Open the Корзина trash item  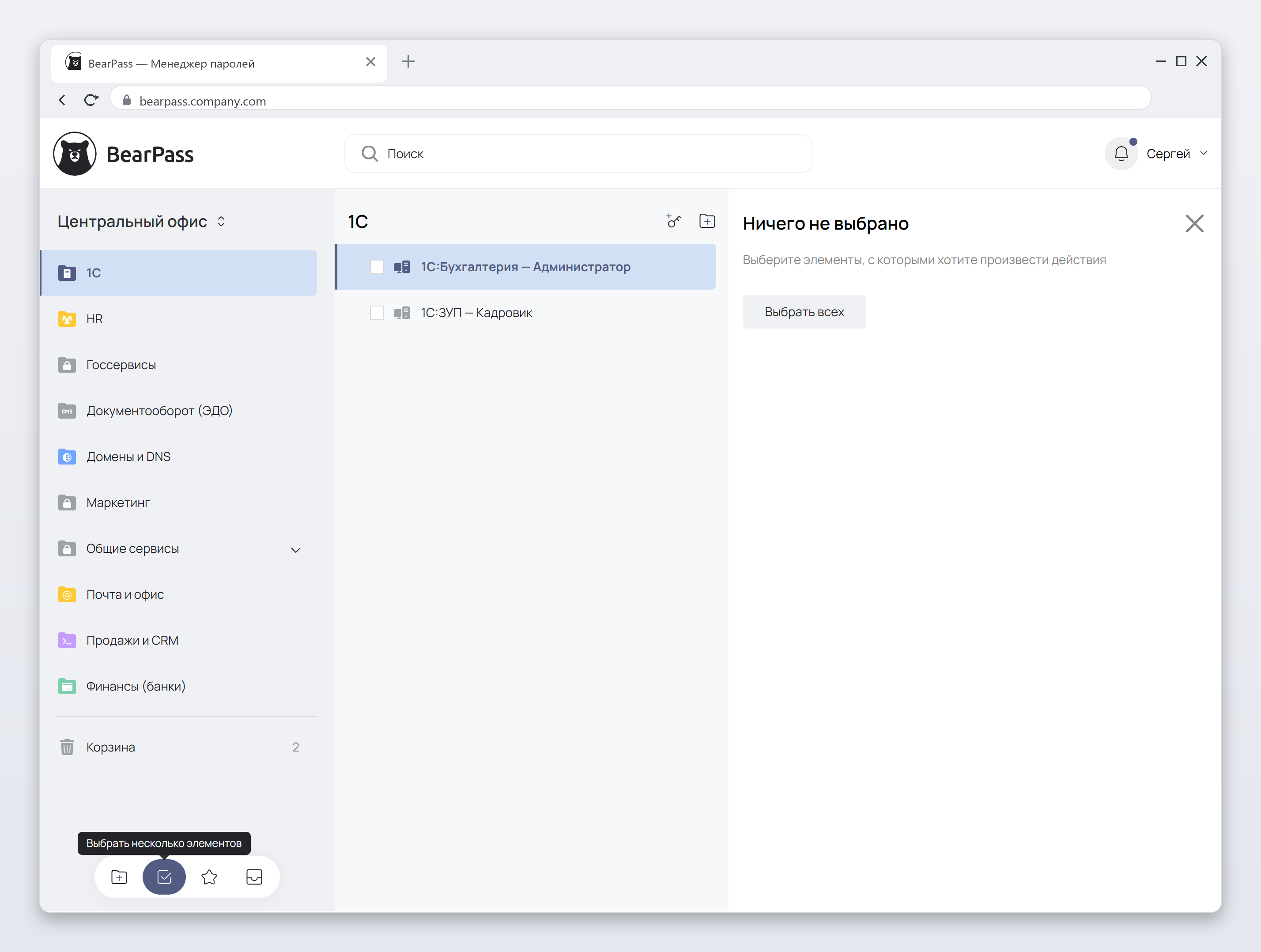pos(178,747)
